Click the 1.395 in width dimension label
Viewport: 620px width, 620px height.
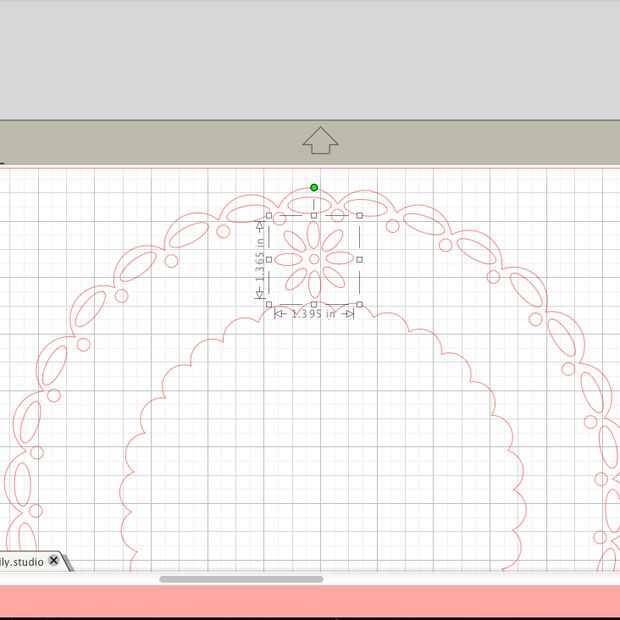point(314,314)
